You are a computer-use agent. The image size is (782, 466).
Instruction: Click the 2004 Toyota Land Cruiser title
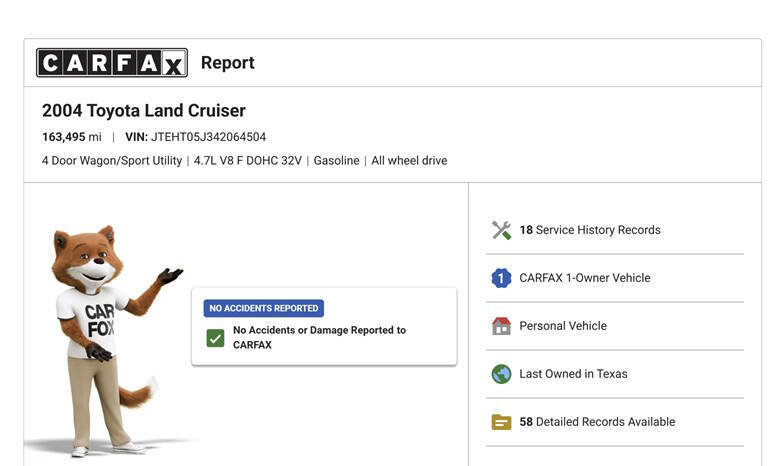tap(144, 110)
